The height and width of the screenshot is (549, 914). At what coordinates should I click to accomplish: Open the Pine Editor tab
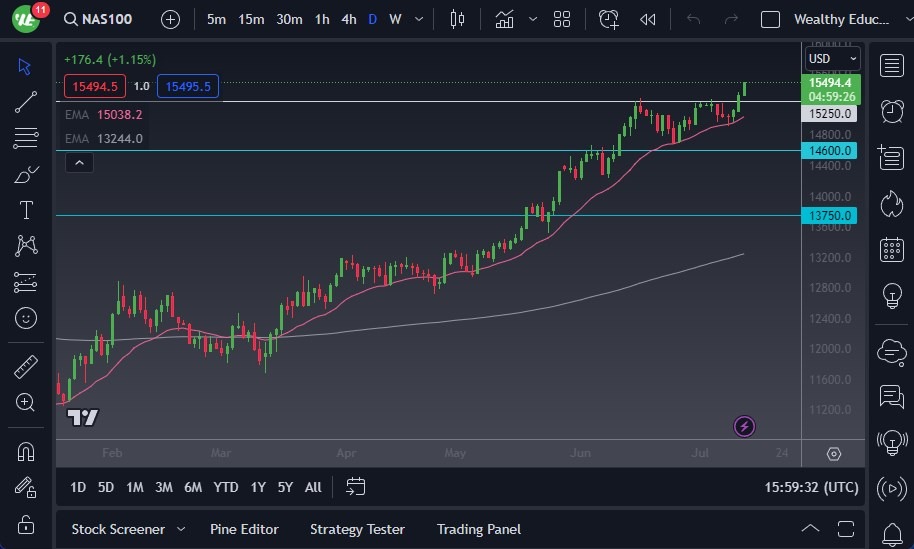point(244,529)
